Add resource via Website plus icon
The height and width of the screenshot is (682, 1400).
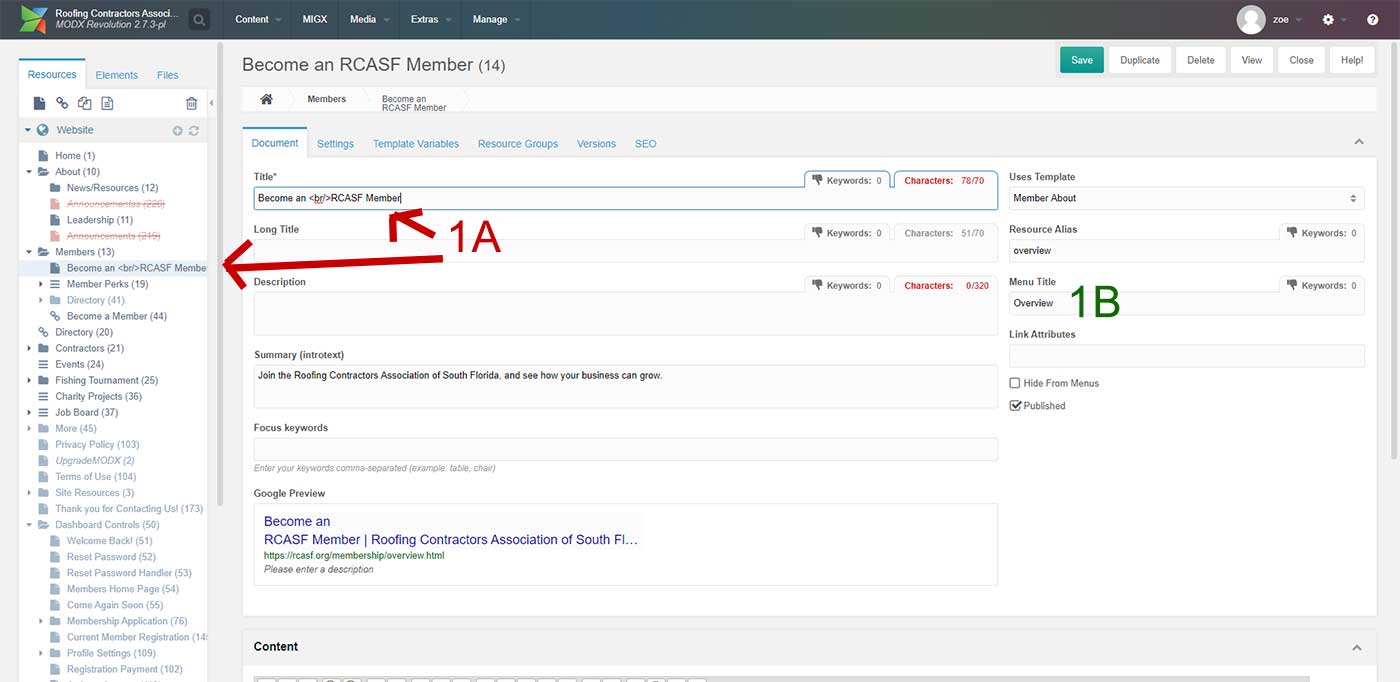pos(178,130)
